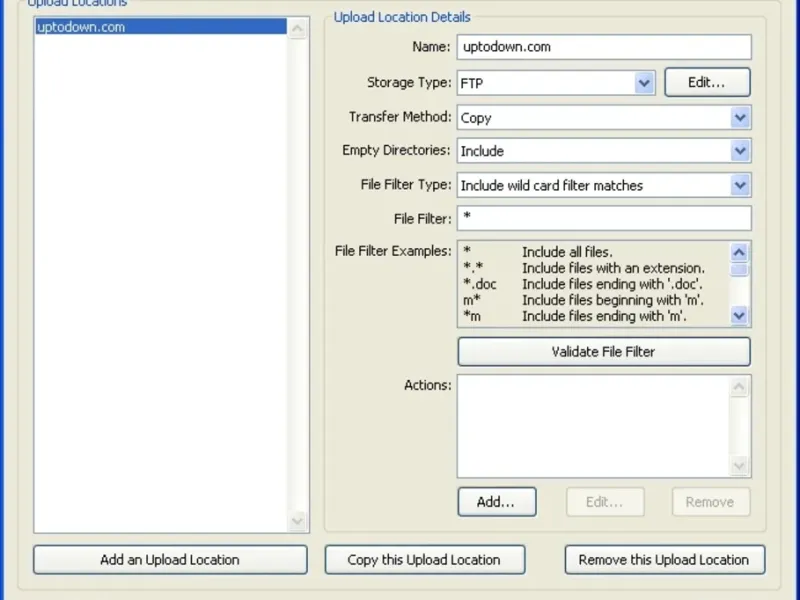The image size is (800, 600).
Task: Click the File Filter input field
Action: point(604,218)
